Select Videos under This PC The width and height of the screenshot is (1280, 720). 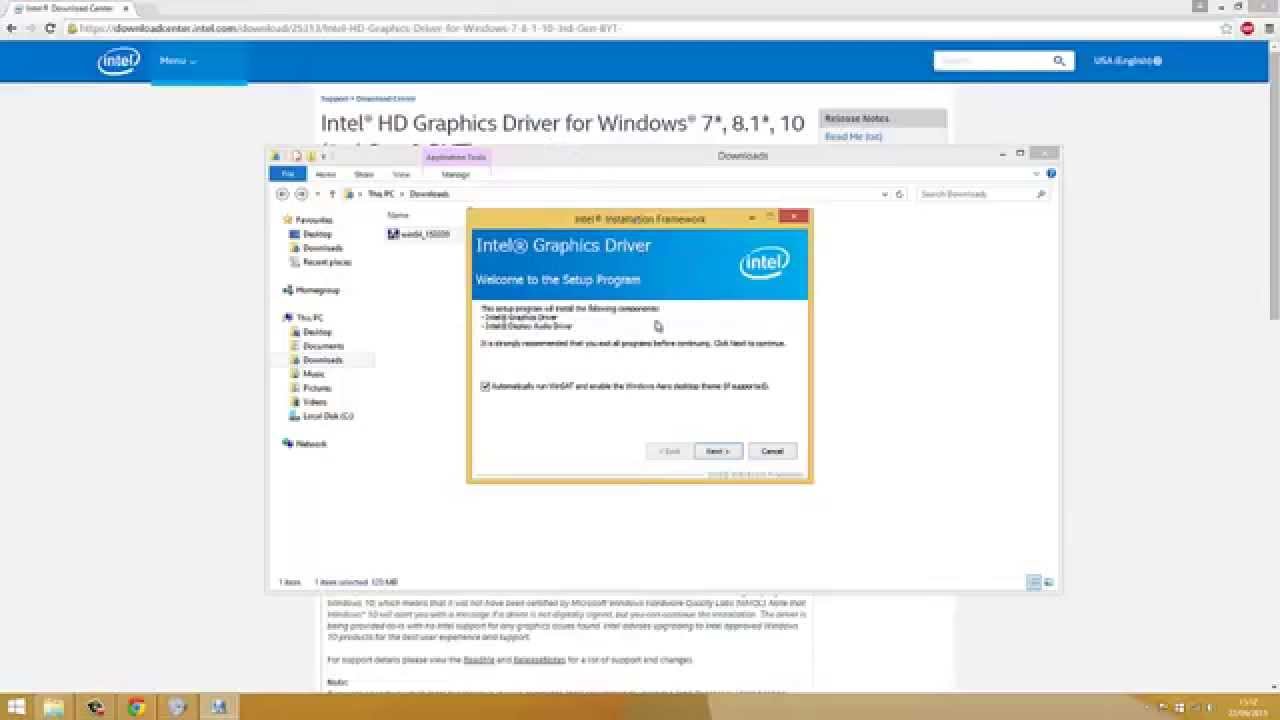pos(314,402)
